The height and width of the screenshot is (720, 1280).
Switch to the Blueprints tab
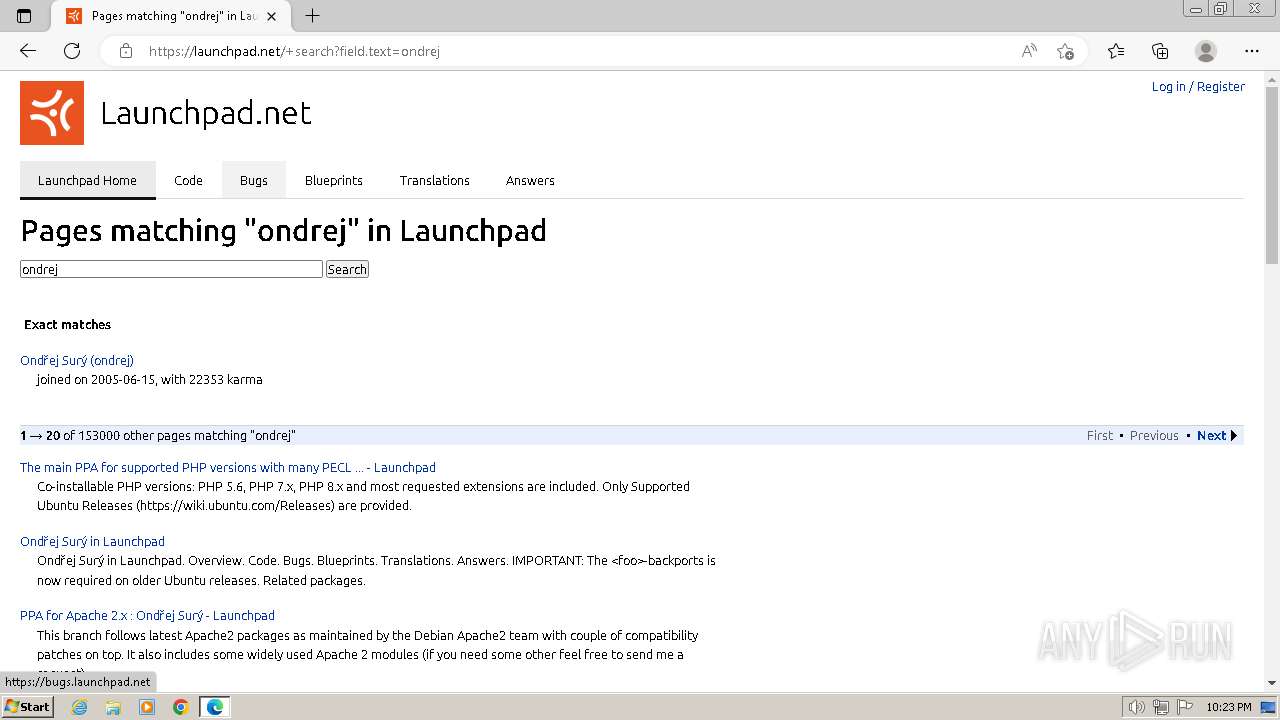(x=334, y=181)
